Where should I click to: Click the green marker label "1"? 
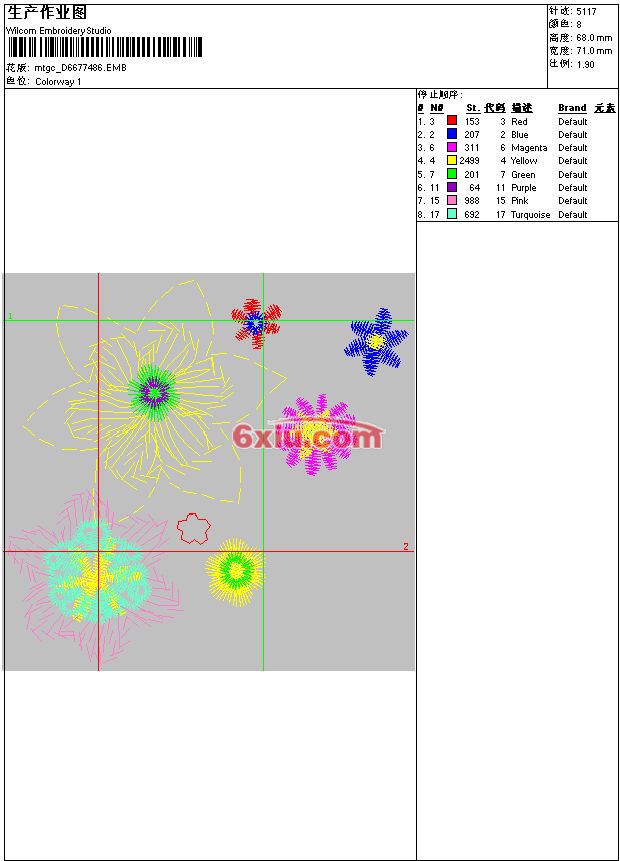10,316
